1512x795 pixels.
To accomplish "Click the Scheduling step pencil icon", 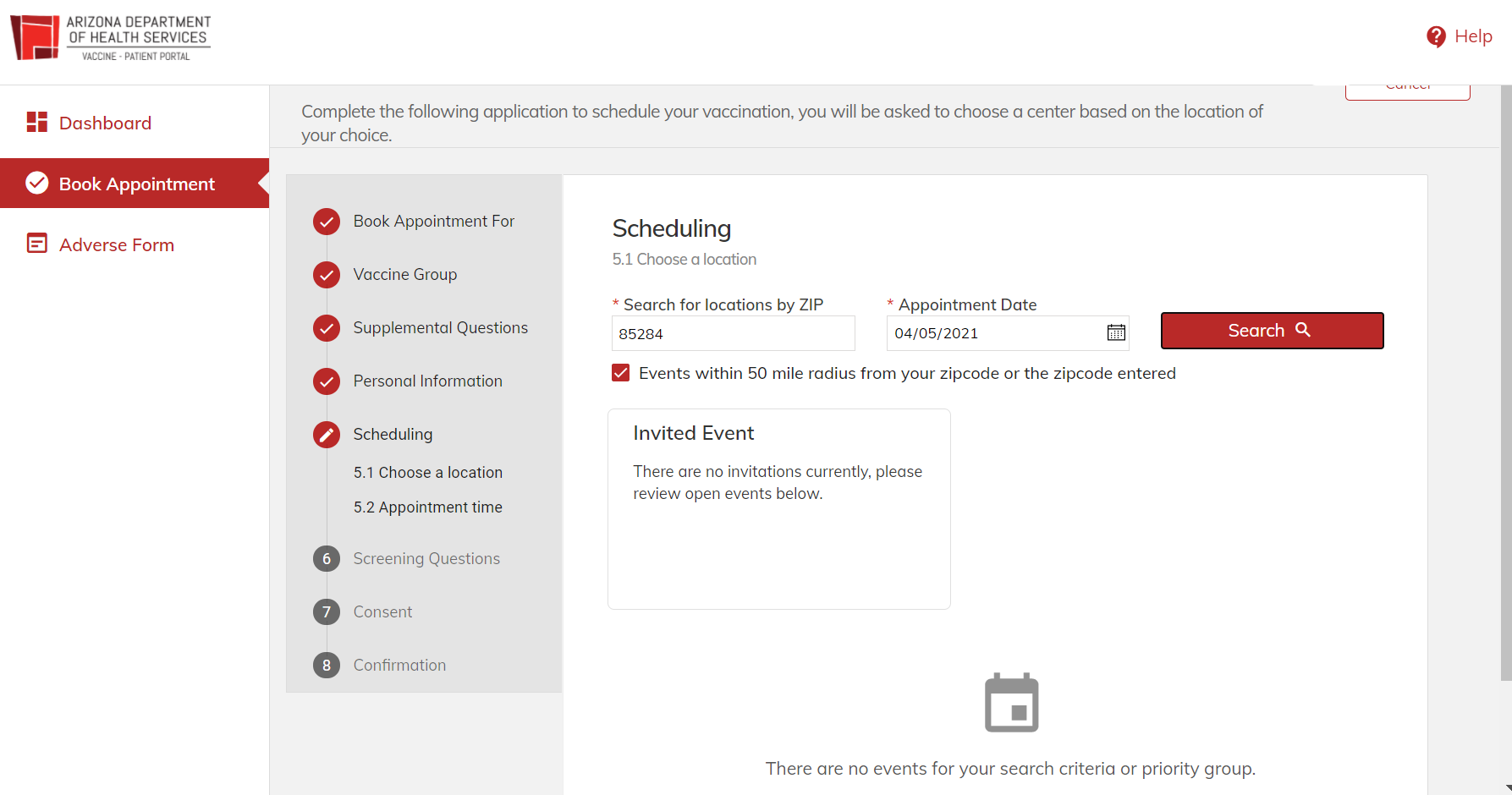I will (327, 435).
